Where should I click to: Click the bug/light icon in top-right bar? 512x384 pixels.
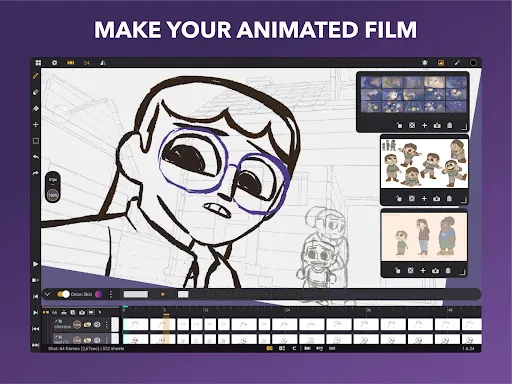425,63
